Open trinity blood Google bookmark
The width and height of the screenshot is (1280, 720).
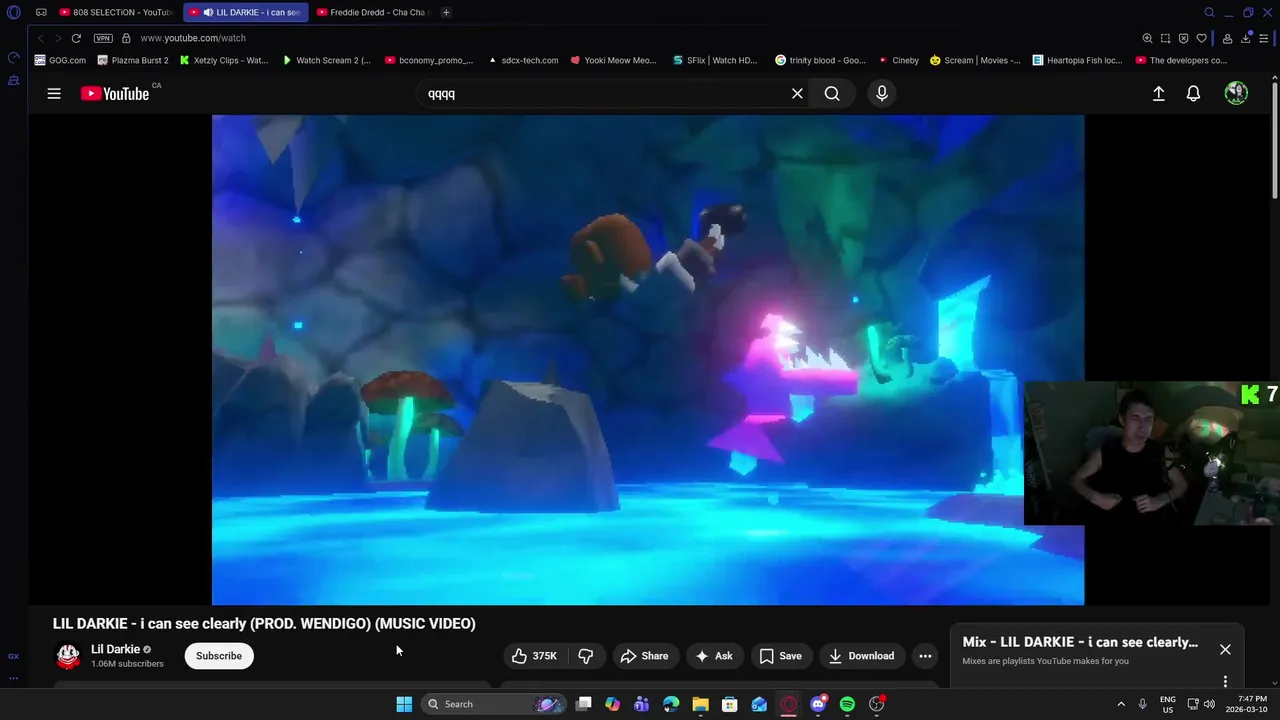tap(821, 60)
